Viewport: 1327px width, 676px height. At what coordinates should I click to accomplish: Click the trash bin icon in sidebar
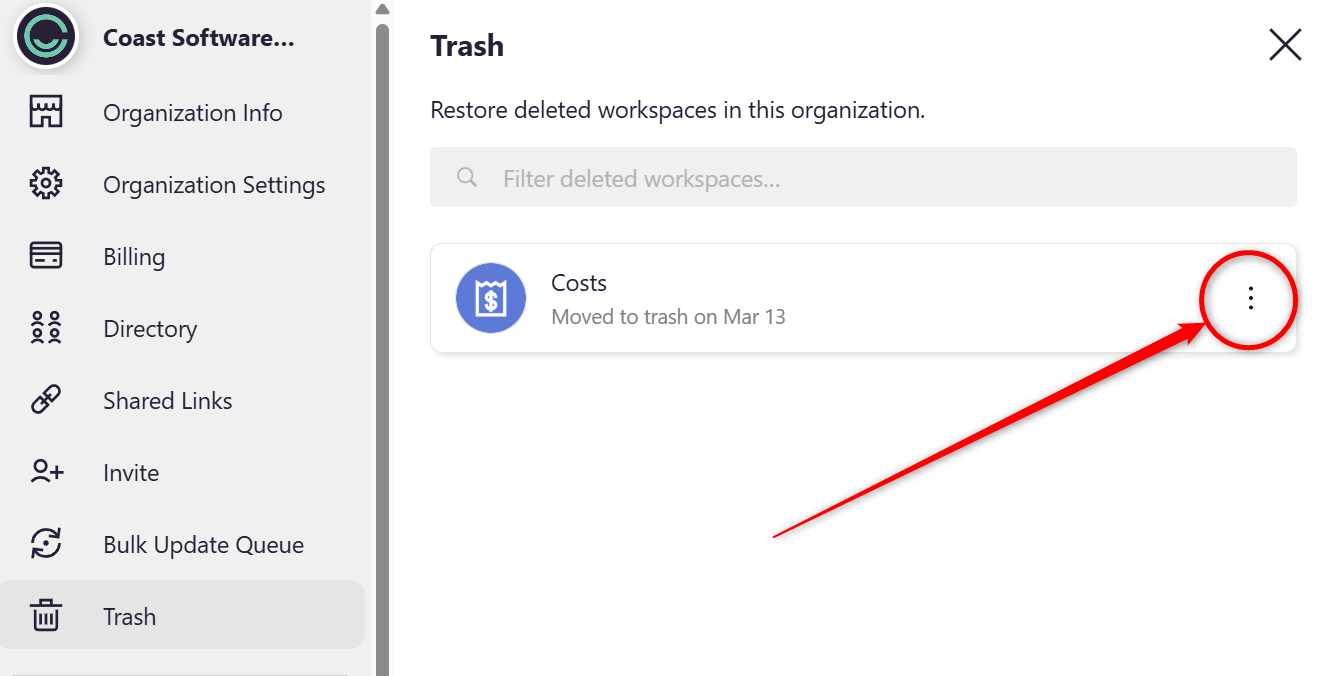[46, 617]
